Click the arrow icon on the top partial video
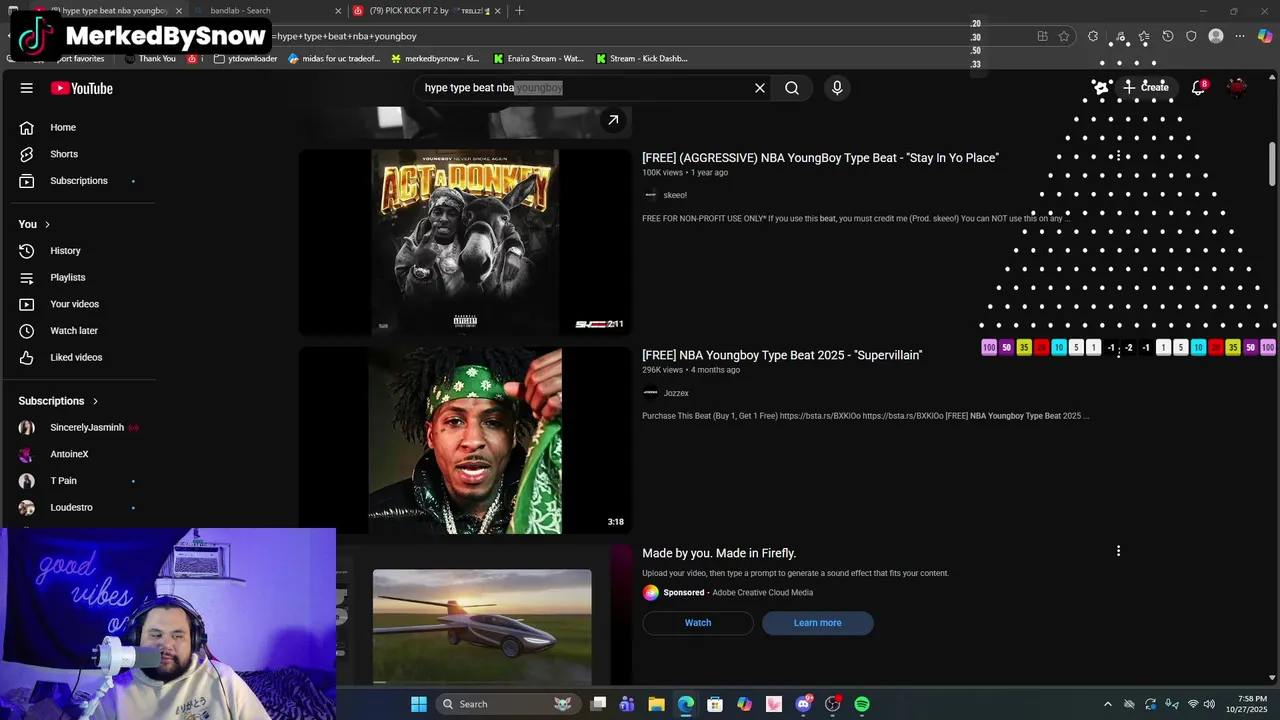 (x=613, y=120)
